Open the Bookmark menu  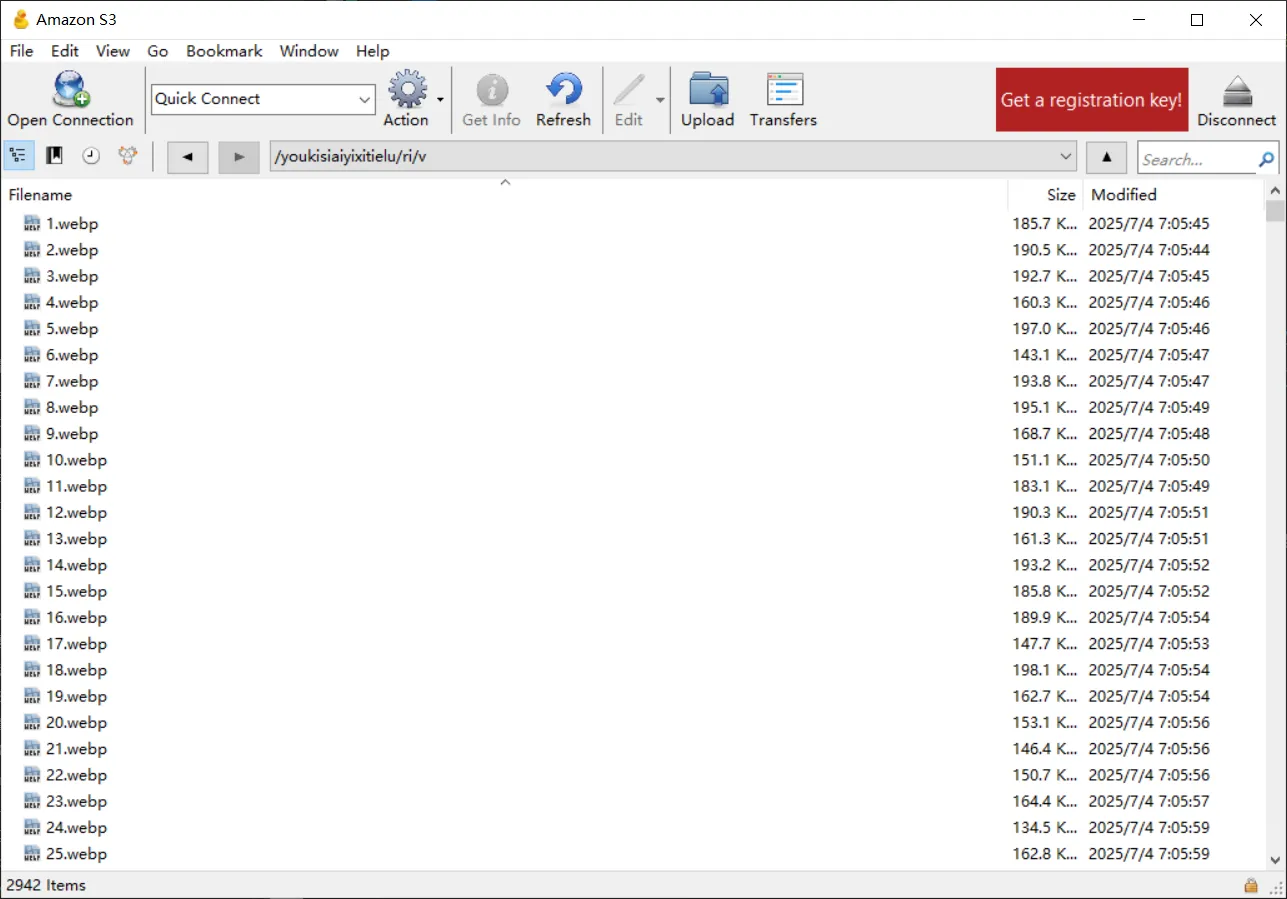[224, 51]
